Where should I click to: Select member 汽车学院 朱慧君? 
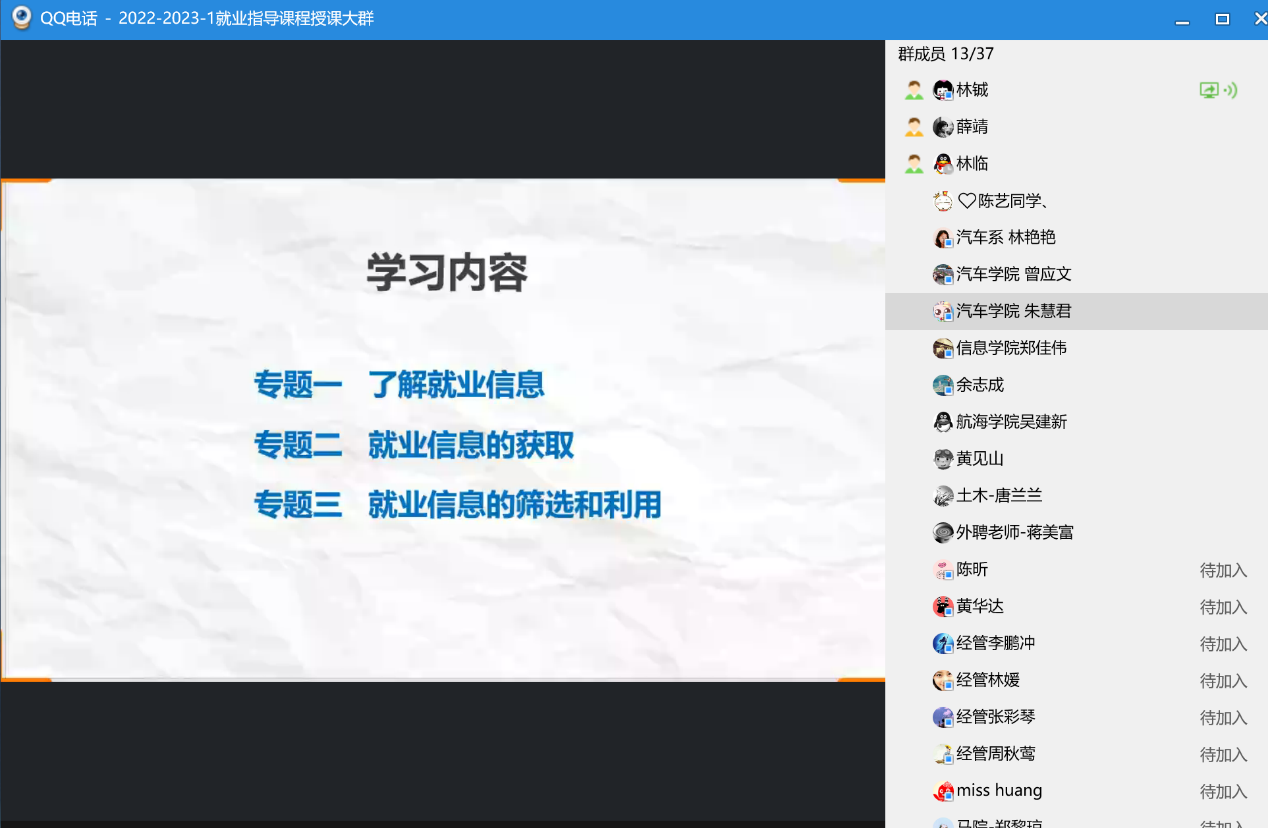1013,311
